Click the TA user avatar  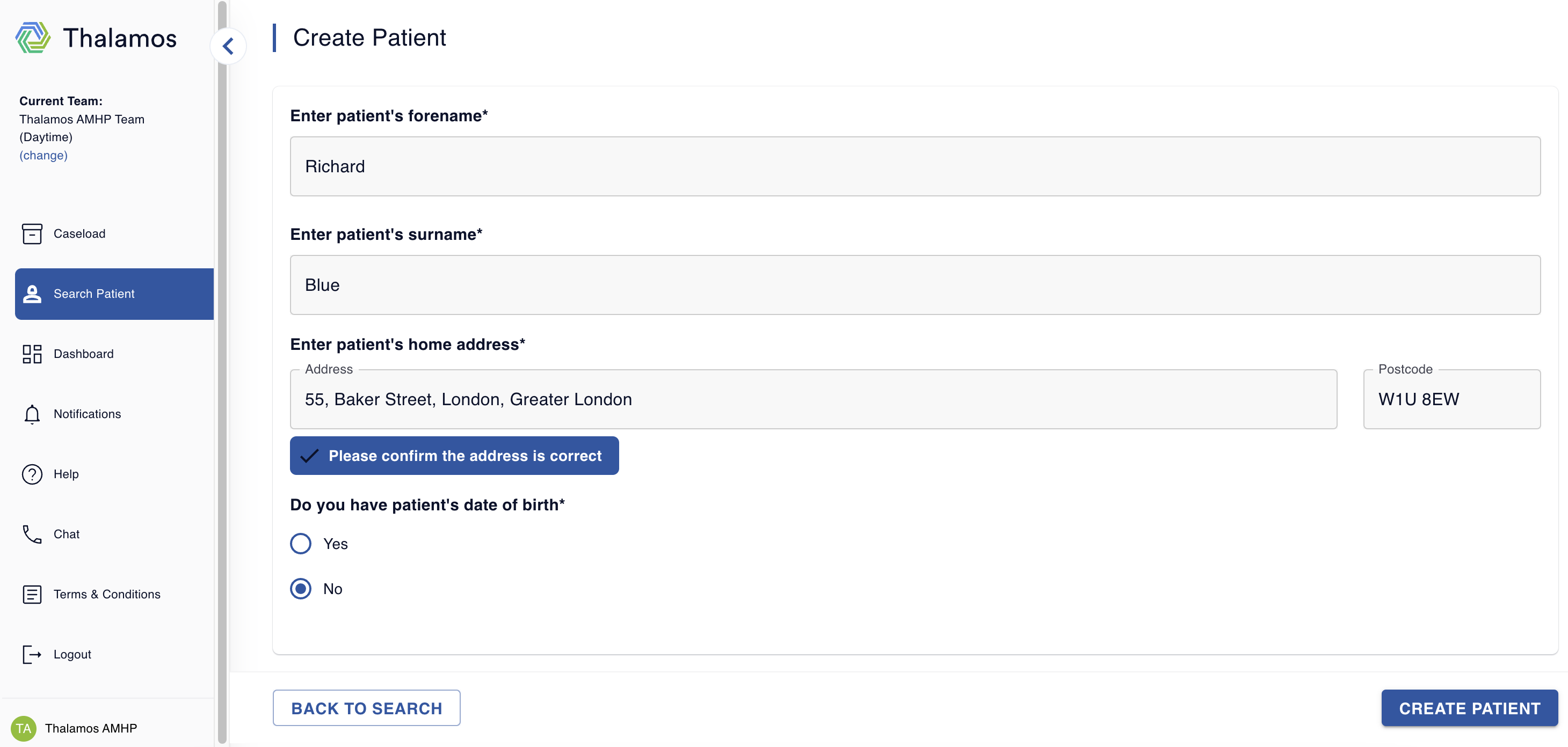[24, 728]
